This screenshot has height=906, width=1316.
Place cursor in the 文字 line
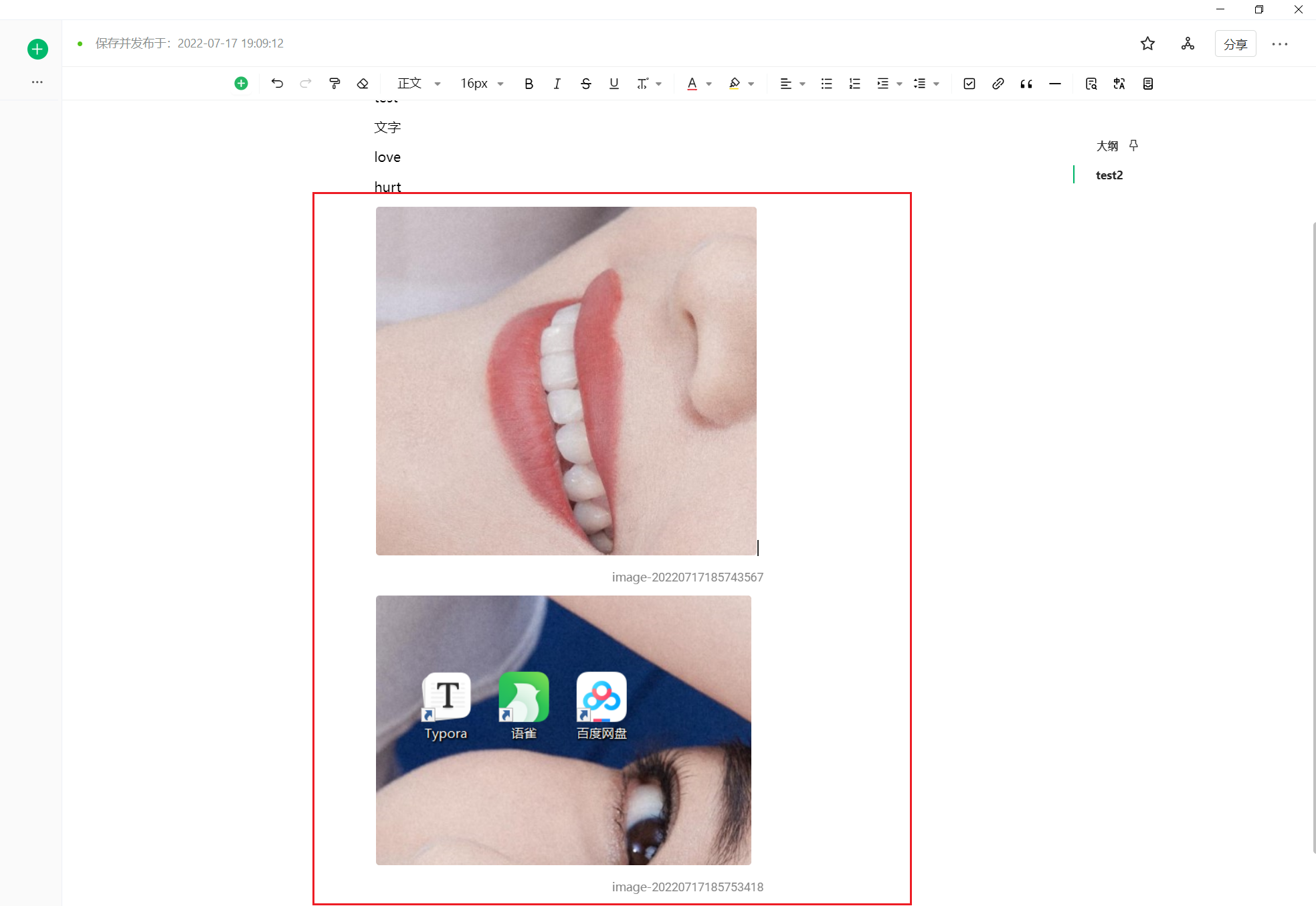[x=387, y=127]
